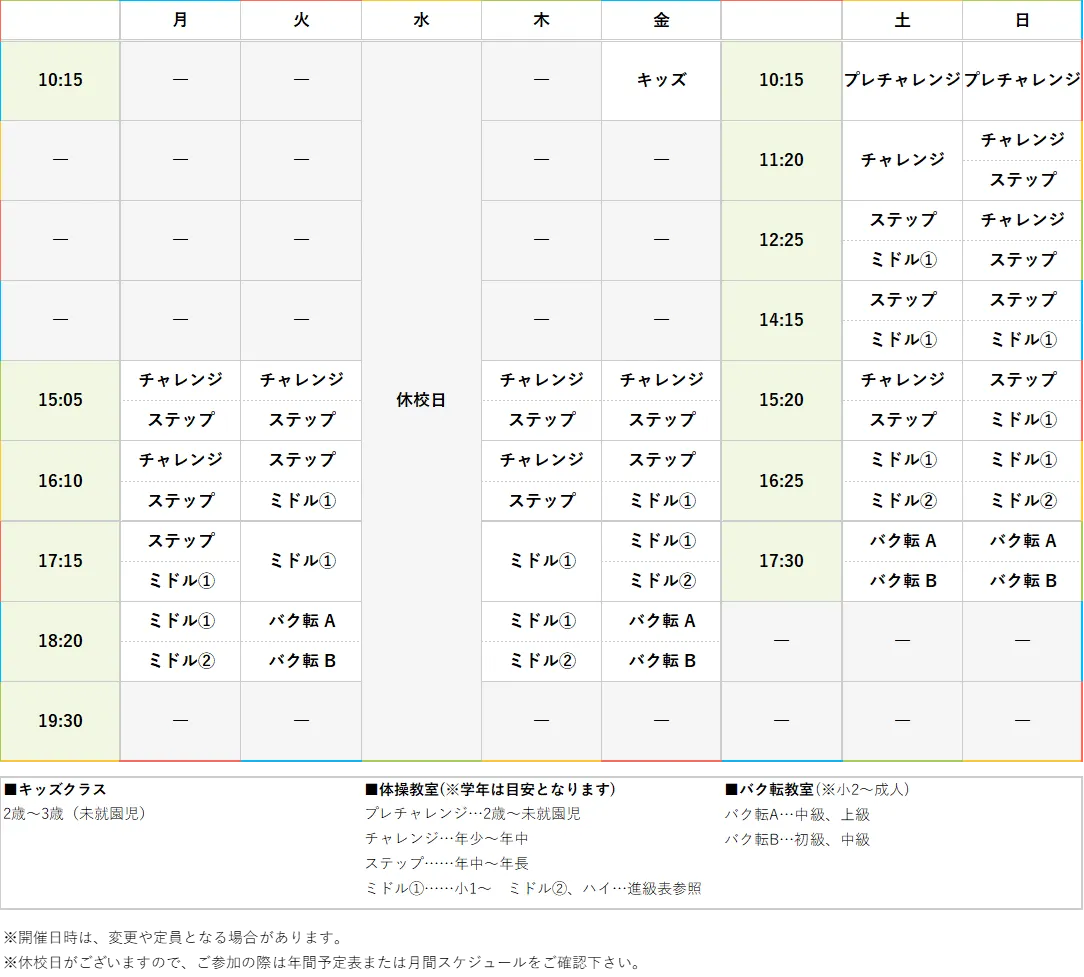Click the バク転A…中級、上級 legend text

tap(797, 814)
